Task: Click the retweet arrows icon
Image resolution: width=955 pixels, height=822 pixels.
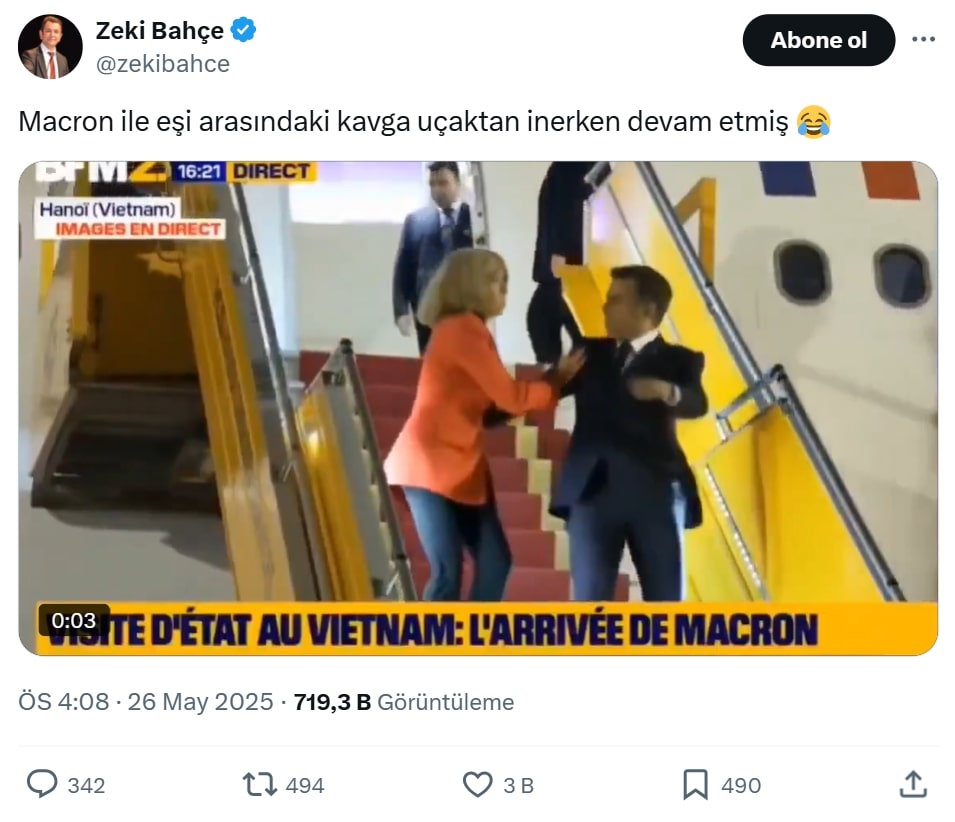Action: [260, 784]
